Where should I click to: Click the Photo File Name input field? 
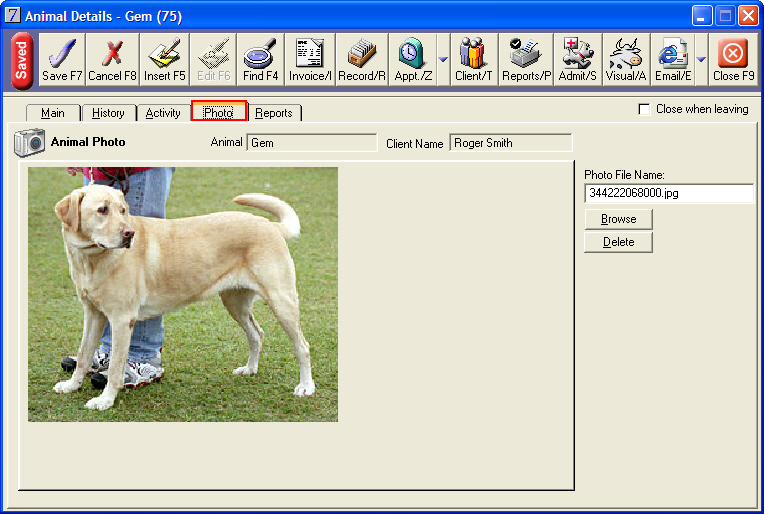669,193
